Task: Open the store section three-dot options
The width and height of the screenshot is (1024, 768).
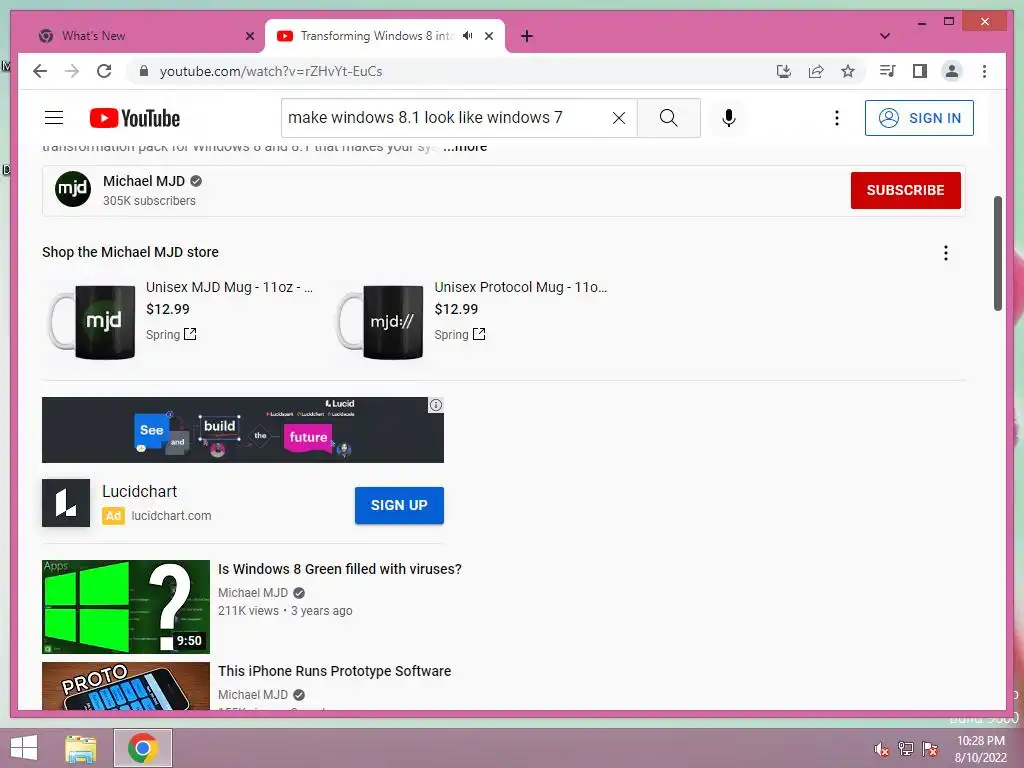Action: 946,253
